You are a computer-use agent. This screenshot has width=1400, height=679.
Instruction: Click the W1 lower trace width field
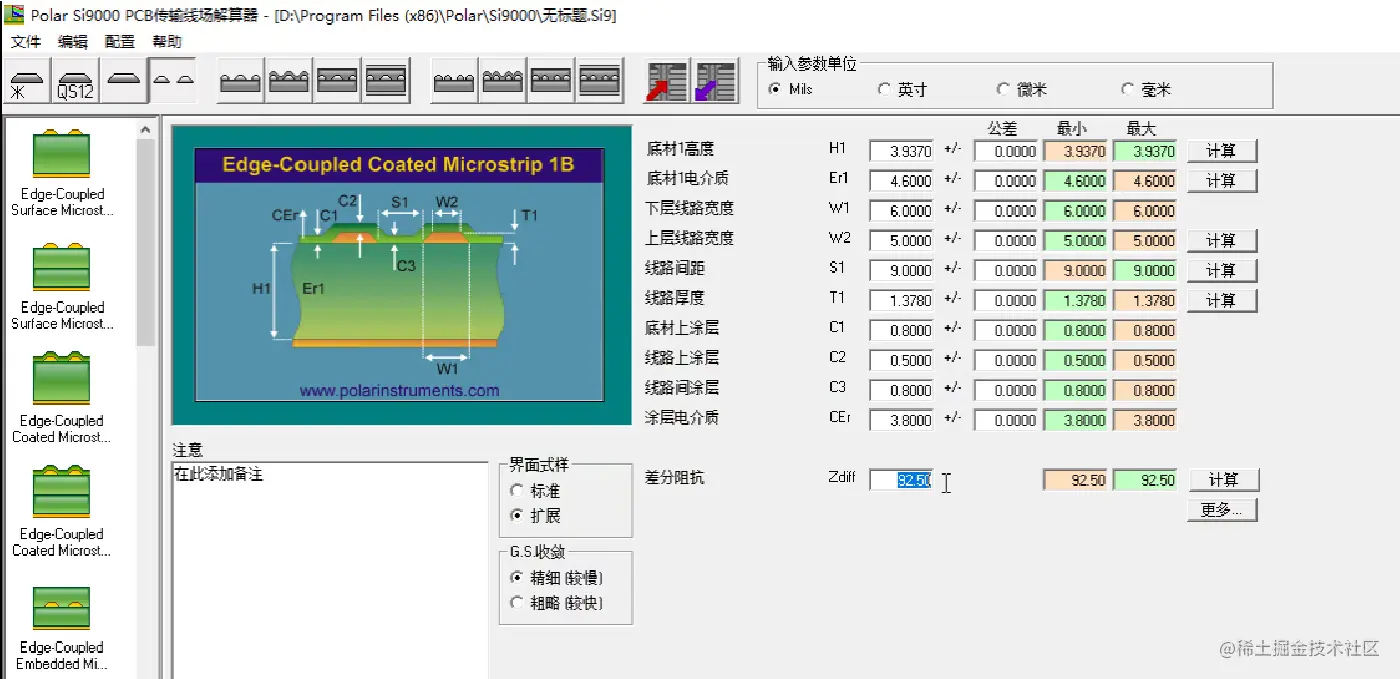pos(901,211)
